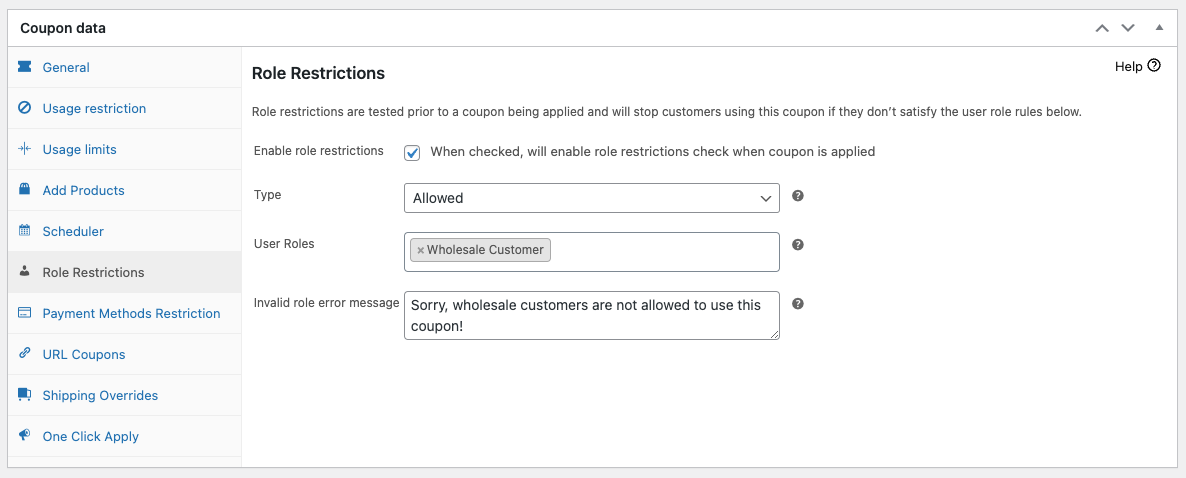
Task: Select the Role Restrictions tab
Action: click(x=125, y=272)
